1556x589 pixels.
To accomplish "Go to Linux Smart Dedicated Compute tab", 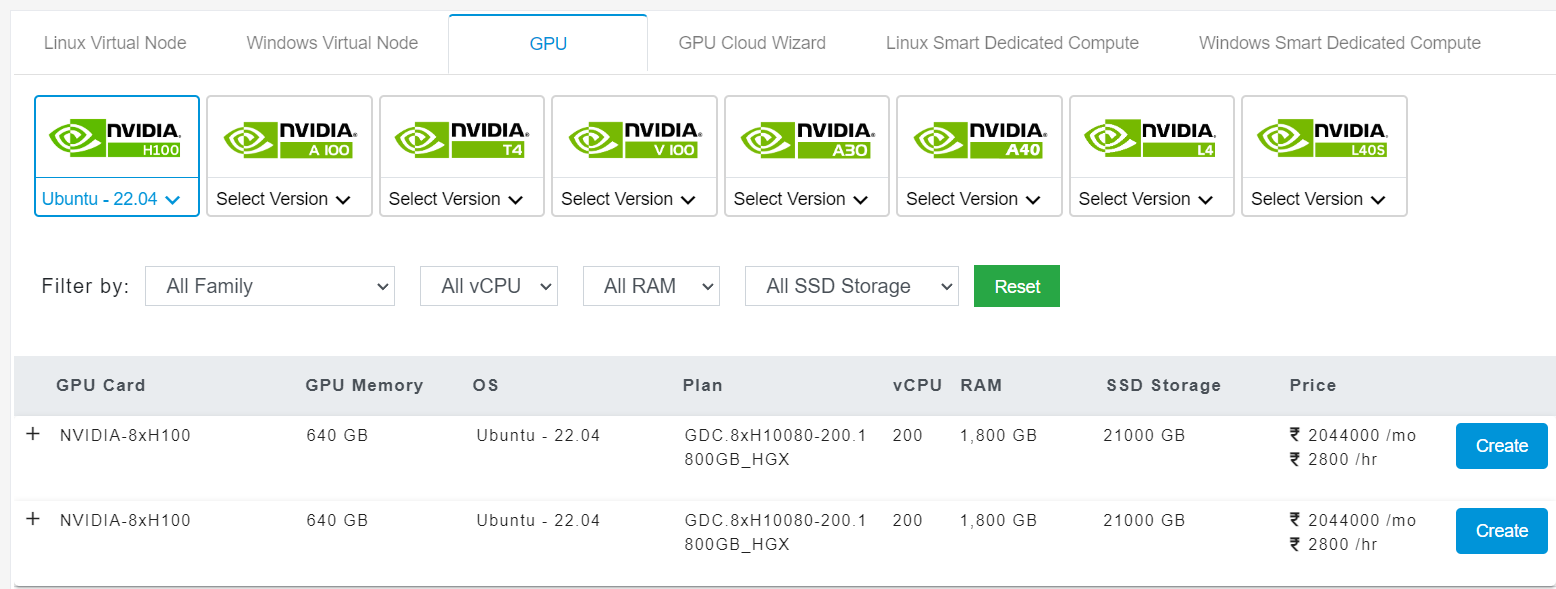I will tap(1012, 43).
